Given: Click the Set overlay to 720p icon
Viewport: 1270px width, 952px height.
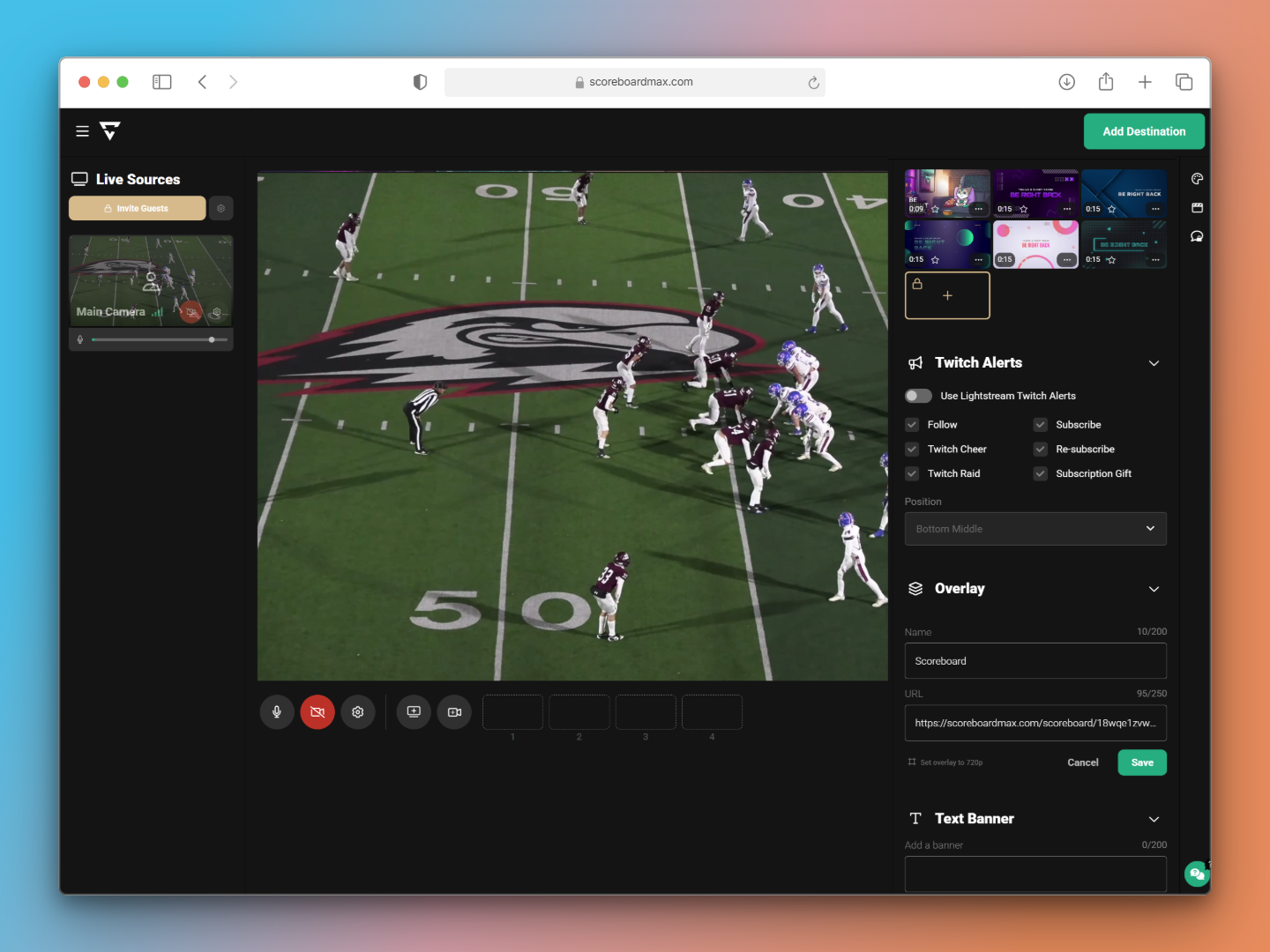Looking at the screenshot, I should click(912, 762).
